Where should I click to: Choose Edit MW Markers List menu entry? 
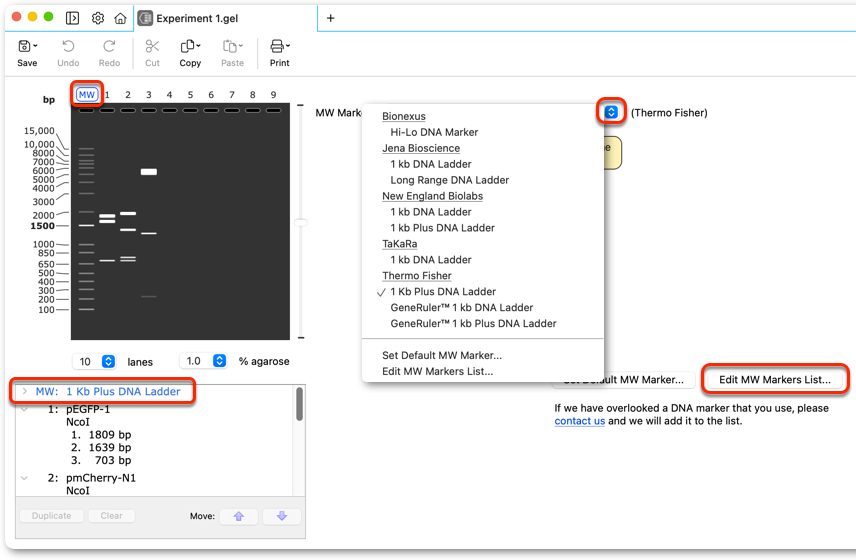(437, 371)
